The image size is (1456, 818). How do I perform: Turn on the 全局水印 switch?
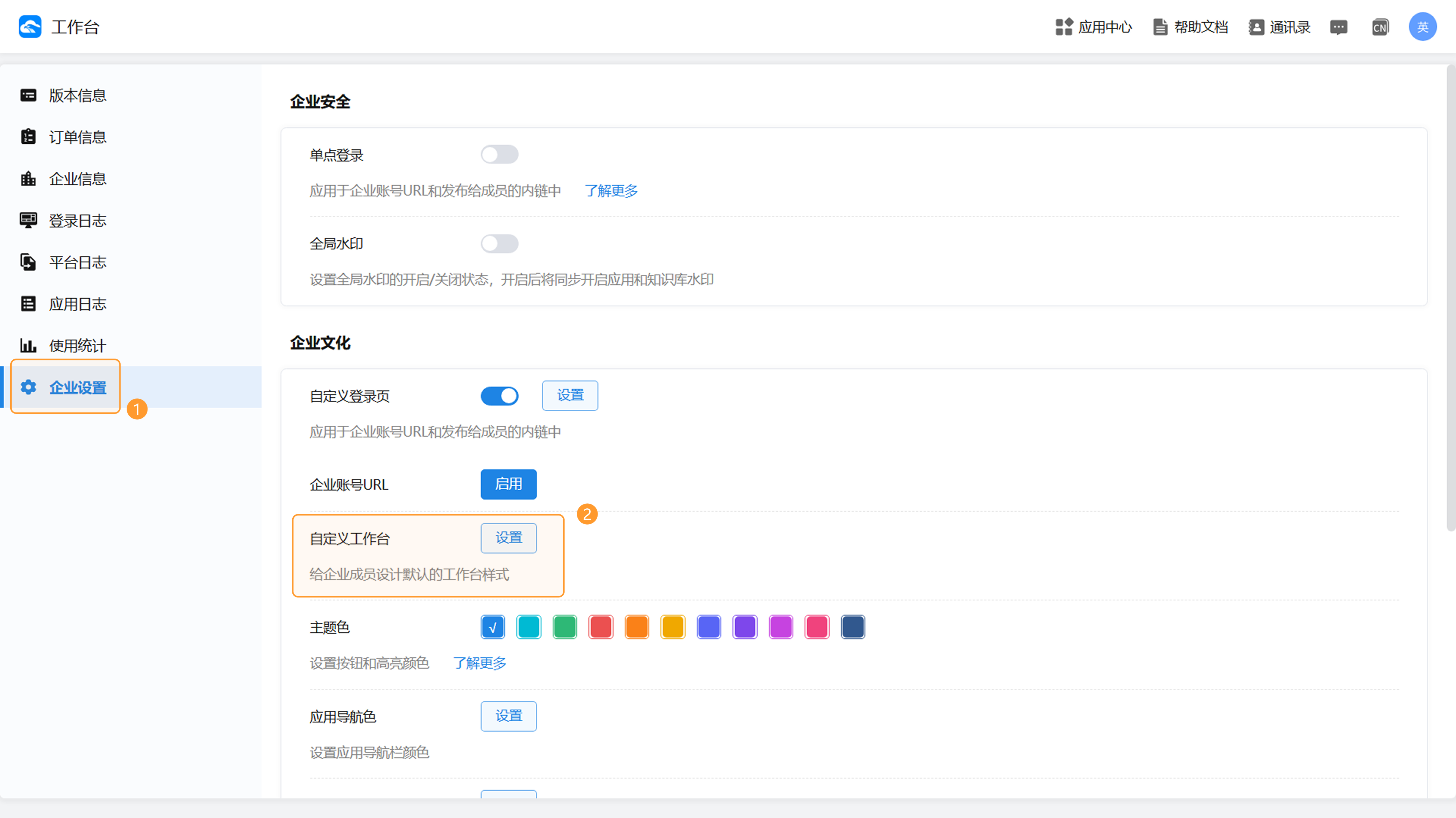[x=499, y=243]
